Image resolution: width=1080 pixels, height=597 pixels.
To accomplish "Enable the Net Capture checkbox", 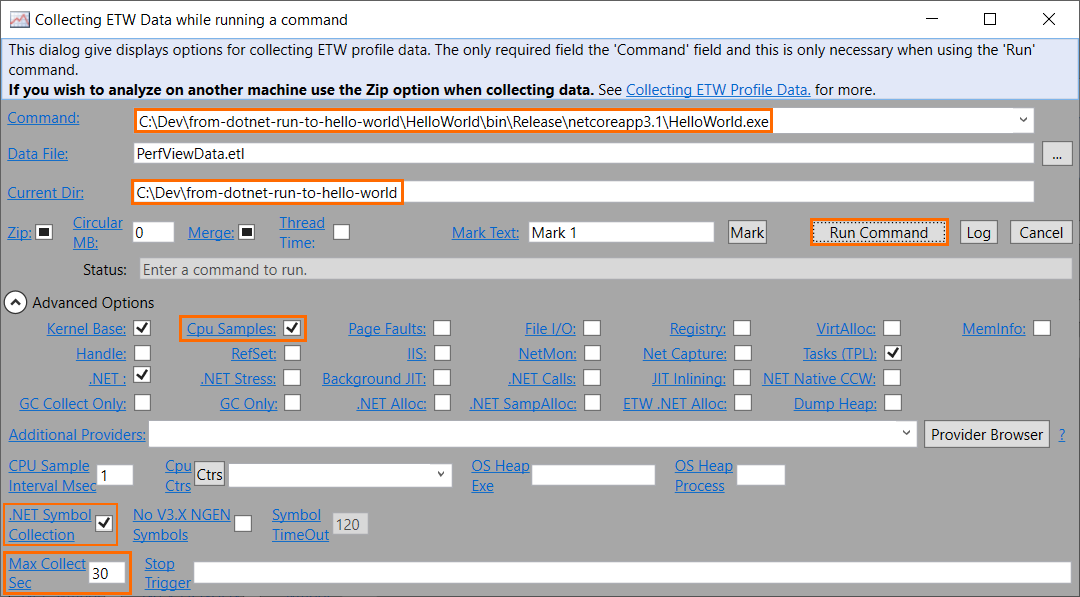I will point(743,353).
